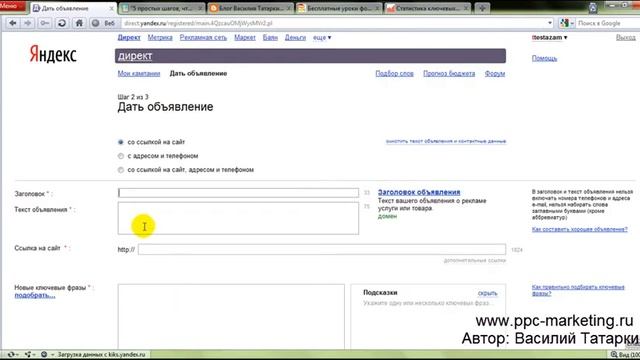Open the 'Маркет' link
Viewport: 640px width, 360px height.
(x=245, y=38)
